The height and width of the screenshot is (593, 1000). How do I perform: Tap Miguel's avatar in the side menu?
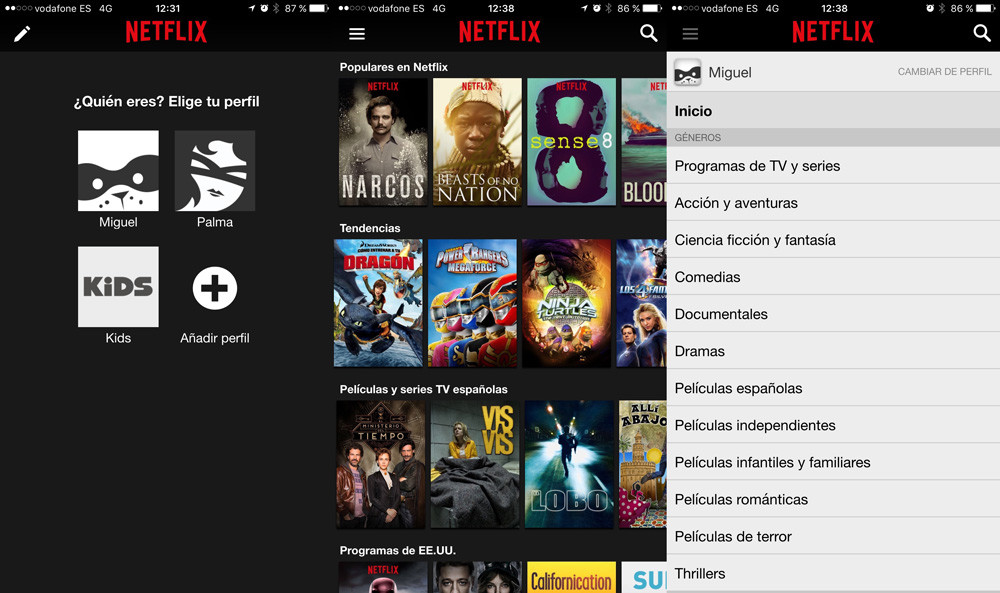coord(688,72)
